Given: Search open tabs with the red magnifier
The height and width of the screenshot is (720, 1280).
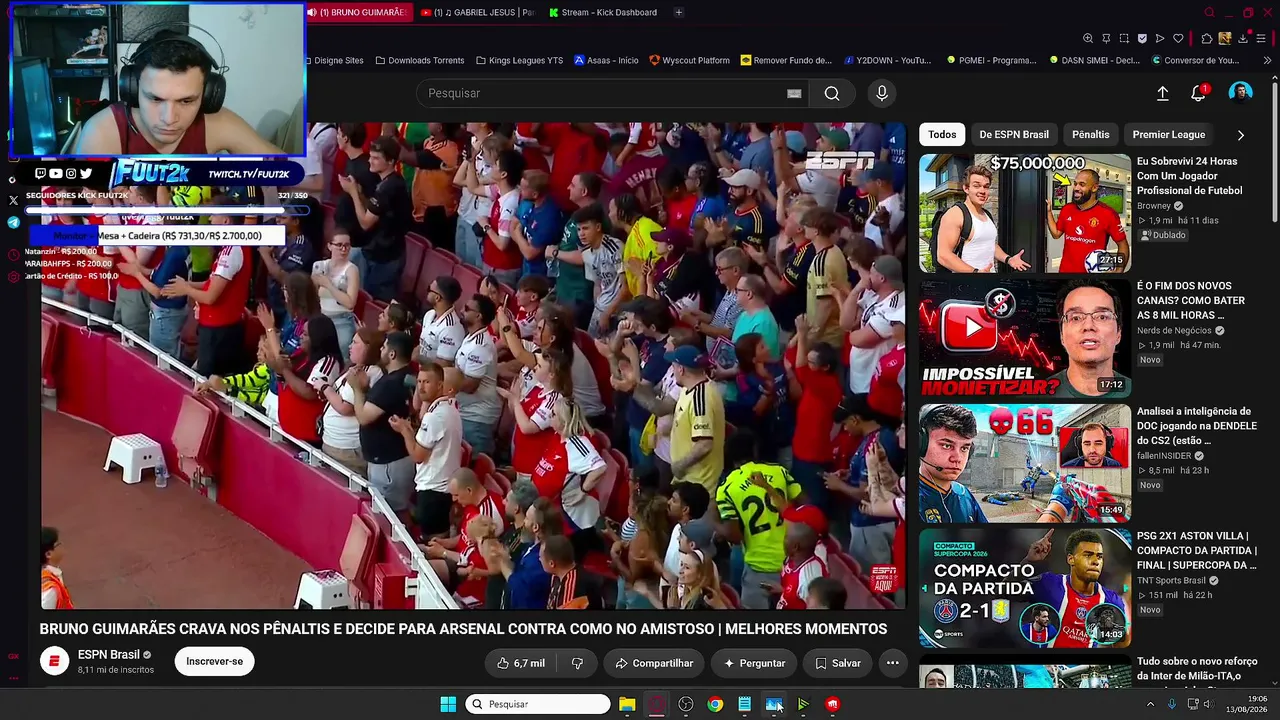Looking at the screenshot, I should 1209,13.
